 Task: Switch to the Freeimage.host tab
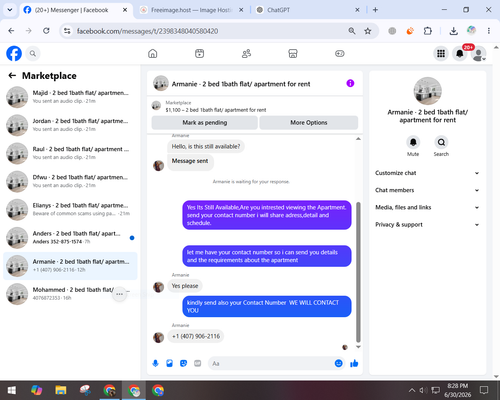point(192,10)
